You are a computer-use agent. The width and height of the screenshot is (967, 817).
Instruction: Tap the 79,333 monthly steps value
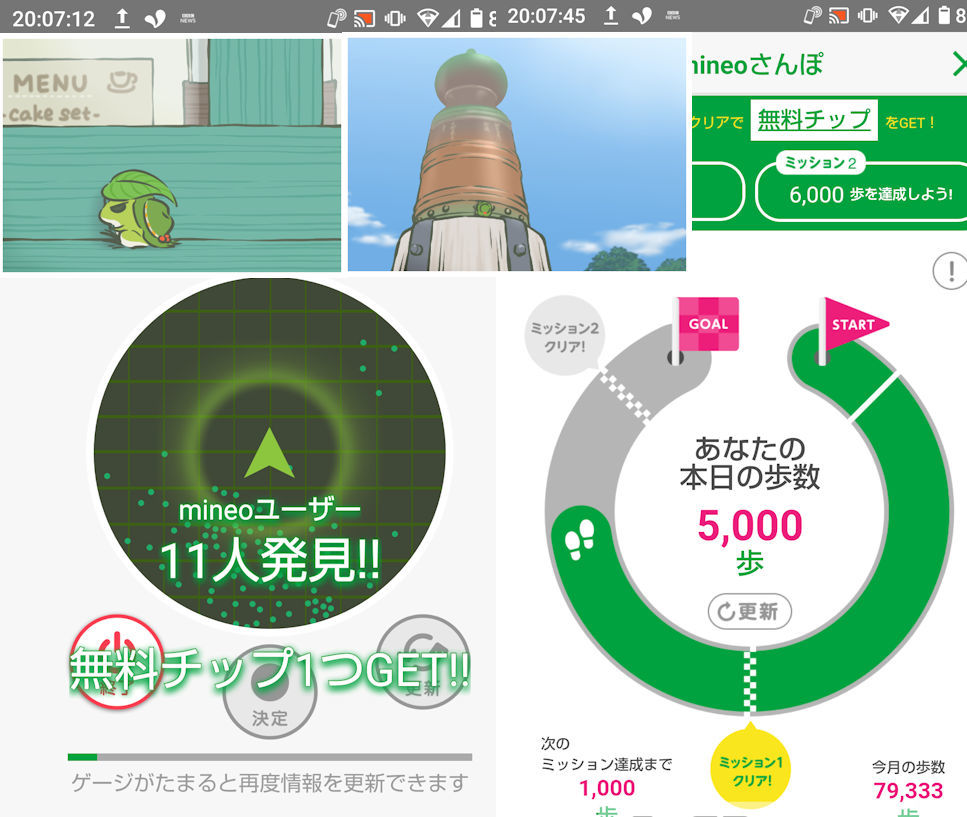908,790
